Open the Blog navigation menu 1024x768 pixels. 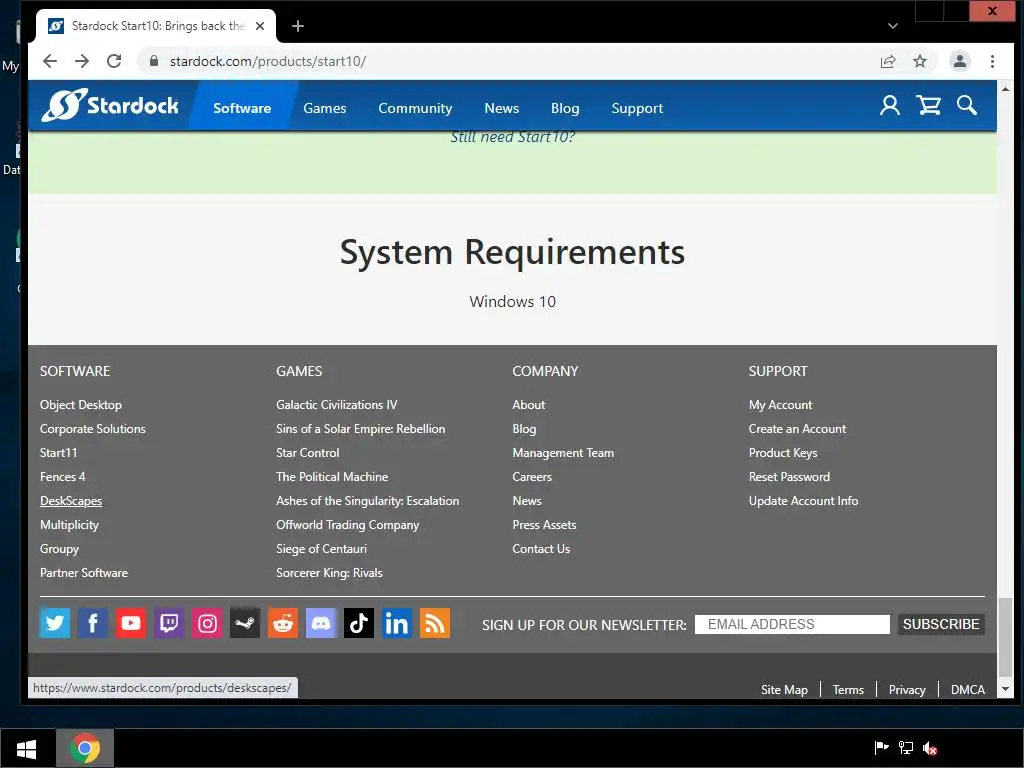[565, 108]
